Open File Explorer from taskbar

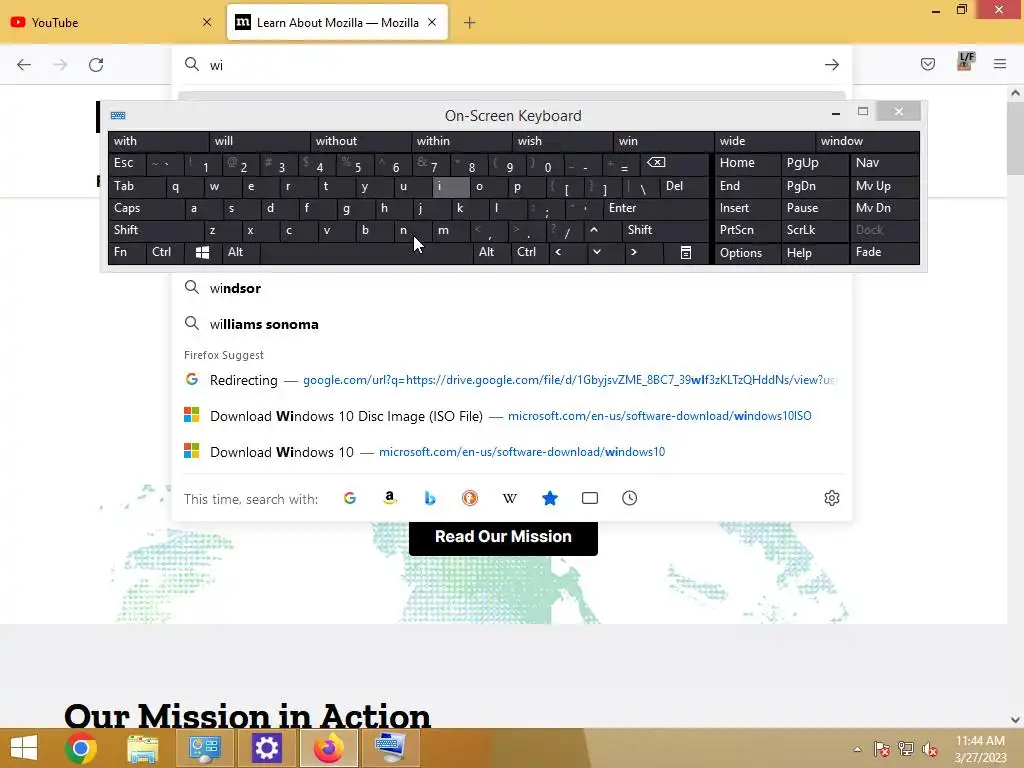pos(143,749)
